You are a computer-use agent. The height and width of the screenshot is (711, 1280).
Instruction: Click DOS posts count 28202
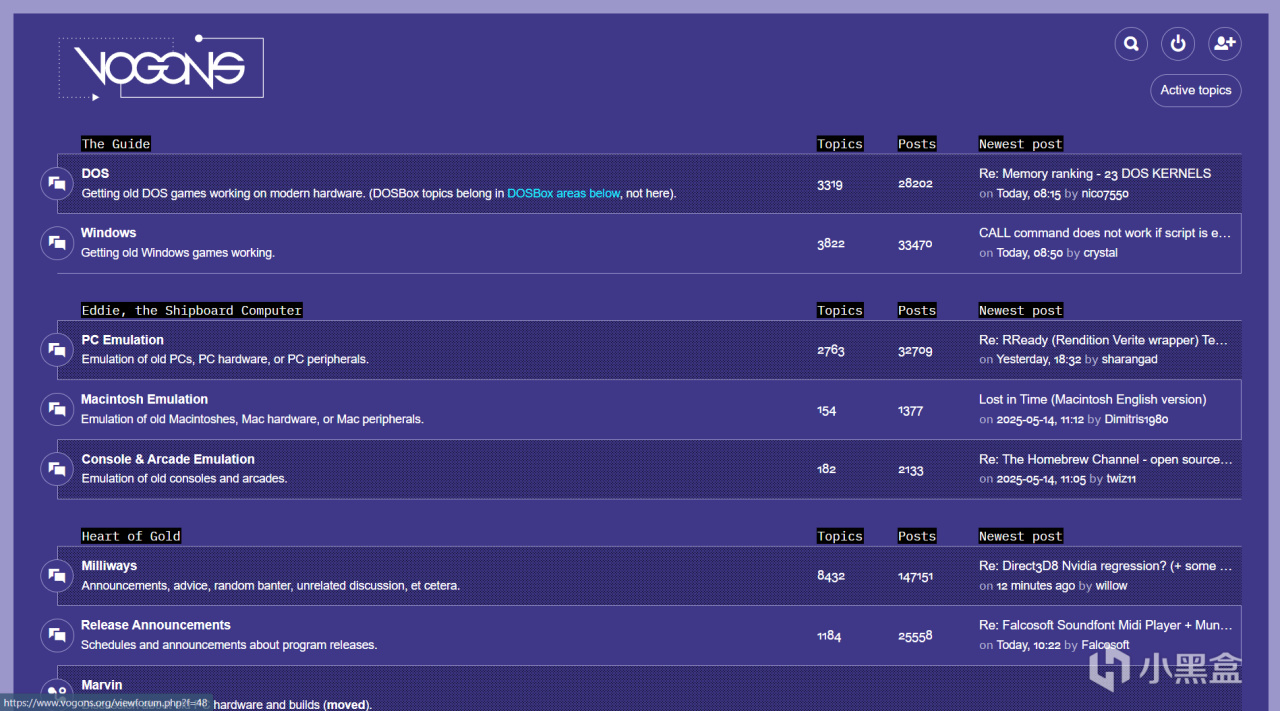915,184
